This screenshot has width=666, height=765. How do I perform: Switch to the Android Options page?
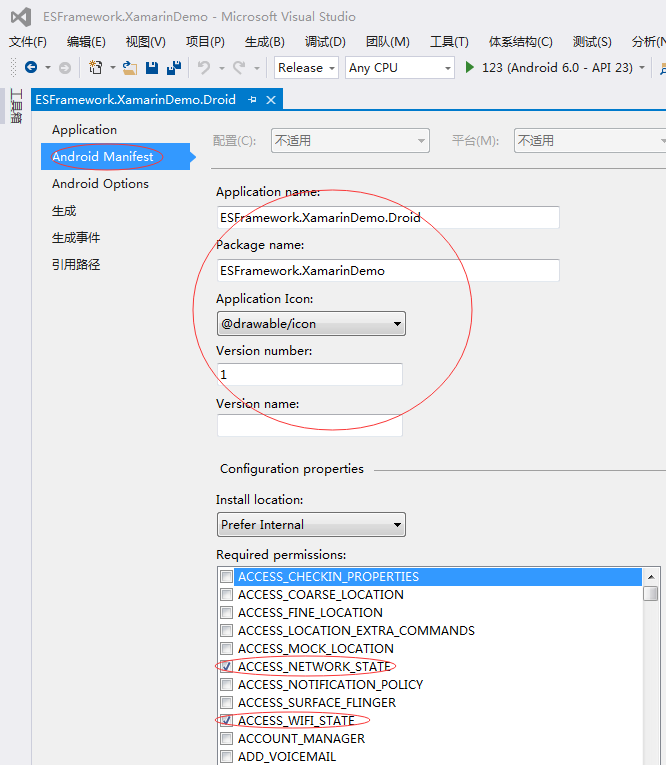100,184
